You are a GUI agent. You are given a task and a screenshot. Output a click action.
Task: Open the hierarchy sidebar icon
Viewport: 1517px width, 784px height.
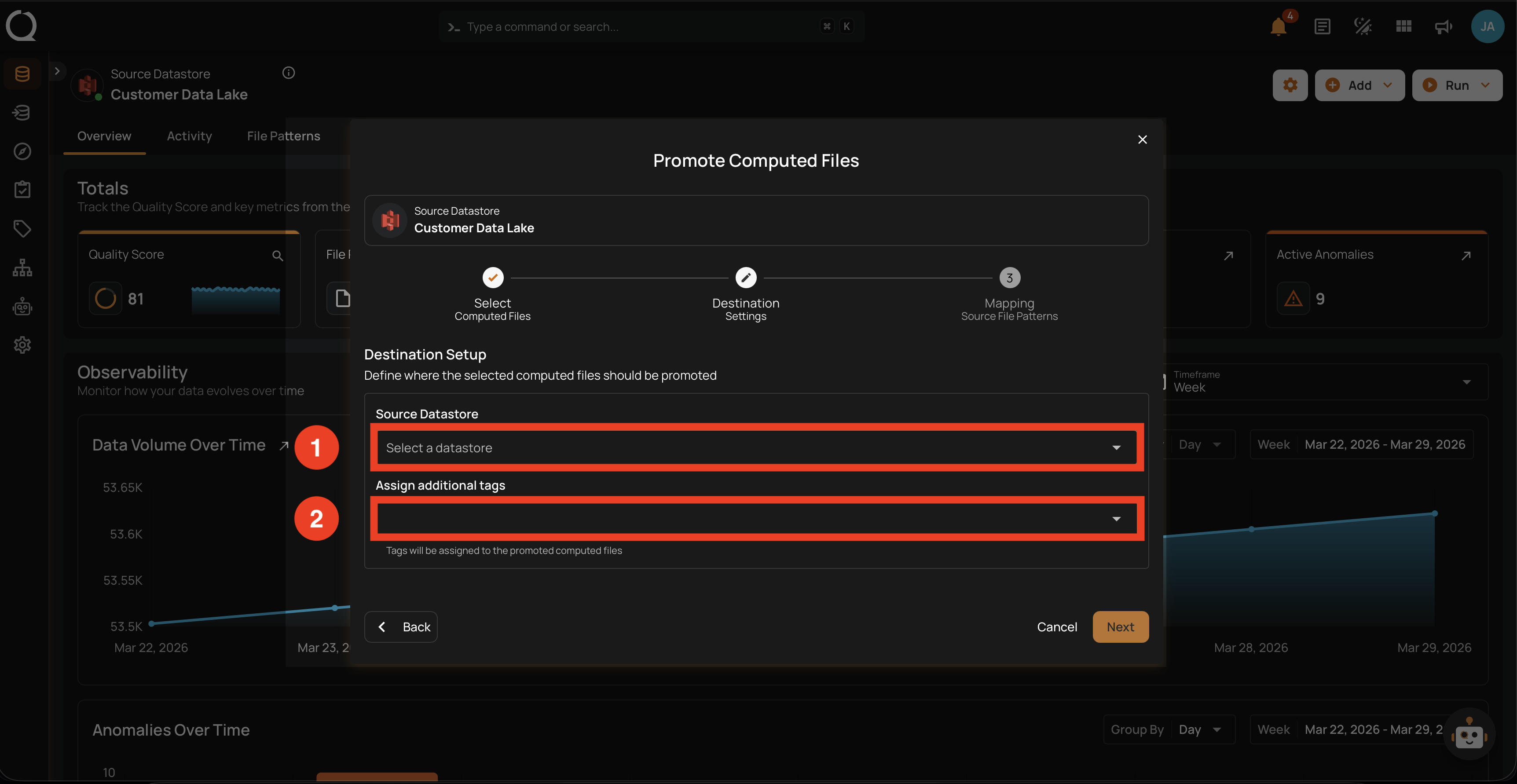tap(22, 267)
